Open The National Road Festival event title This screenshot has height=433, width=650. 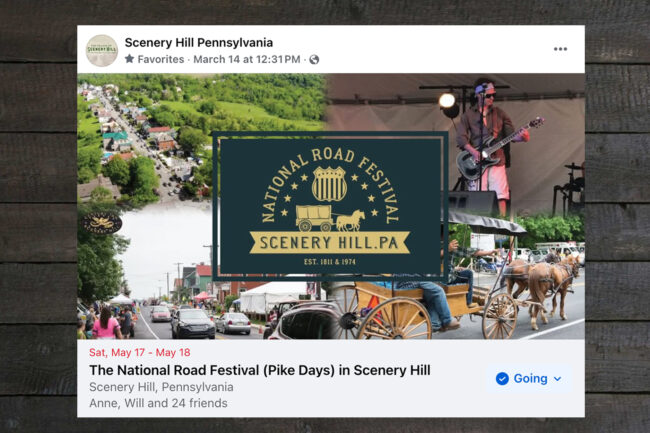tap(260, 370)
